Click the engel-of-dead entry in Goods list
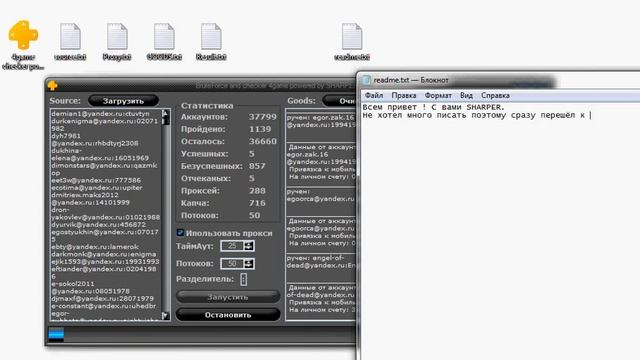The width and height of the screenshot is (640, 360). (x=321, y=262)
